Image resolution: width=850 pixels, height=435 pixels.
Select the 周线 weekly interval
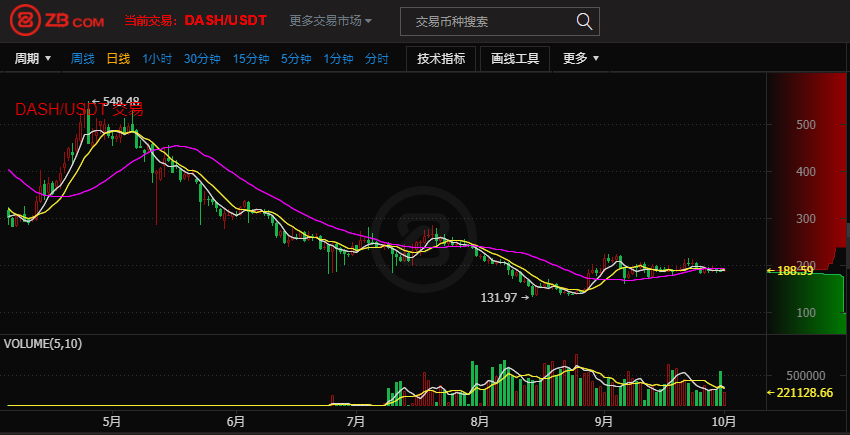coord(82,59)
